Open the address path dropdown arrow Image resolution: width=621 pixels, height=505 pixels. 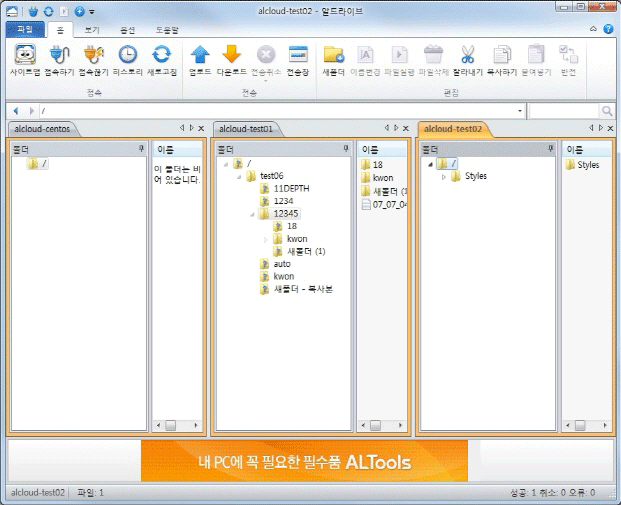[520, 111]
